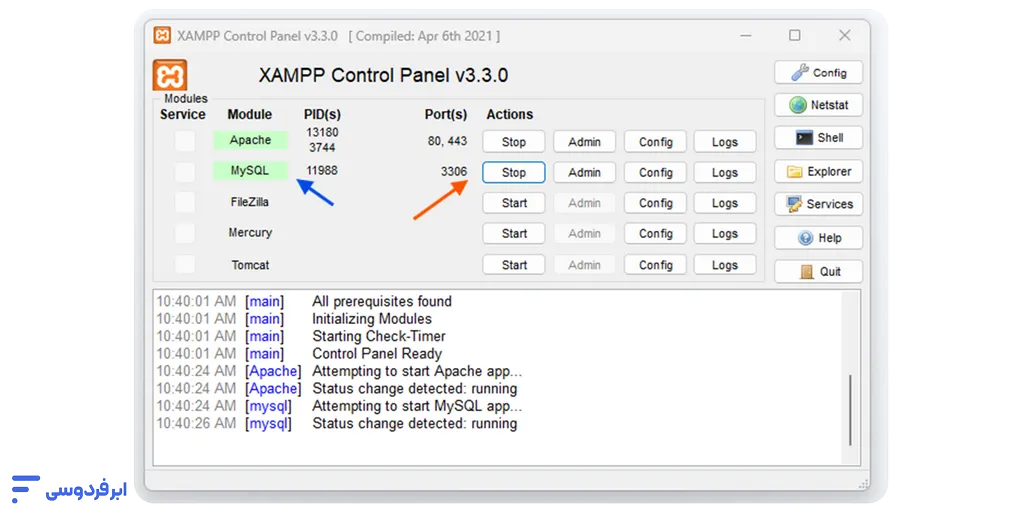
Task: View Apache Logs
Action: (725, 142)
